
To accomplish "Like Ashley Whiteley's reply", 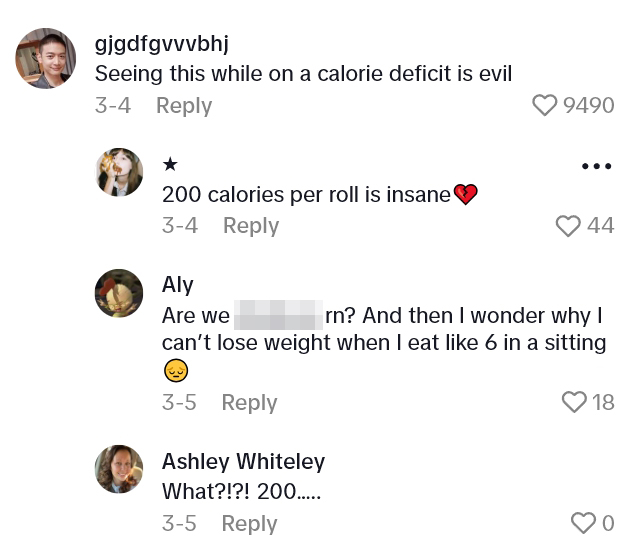I will click(582, 522).
